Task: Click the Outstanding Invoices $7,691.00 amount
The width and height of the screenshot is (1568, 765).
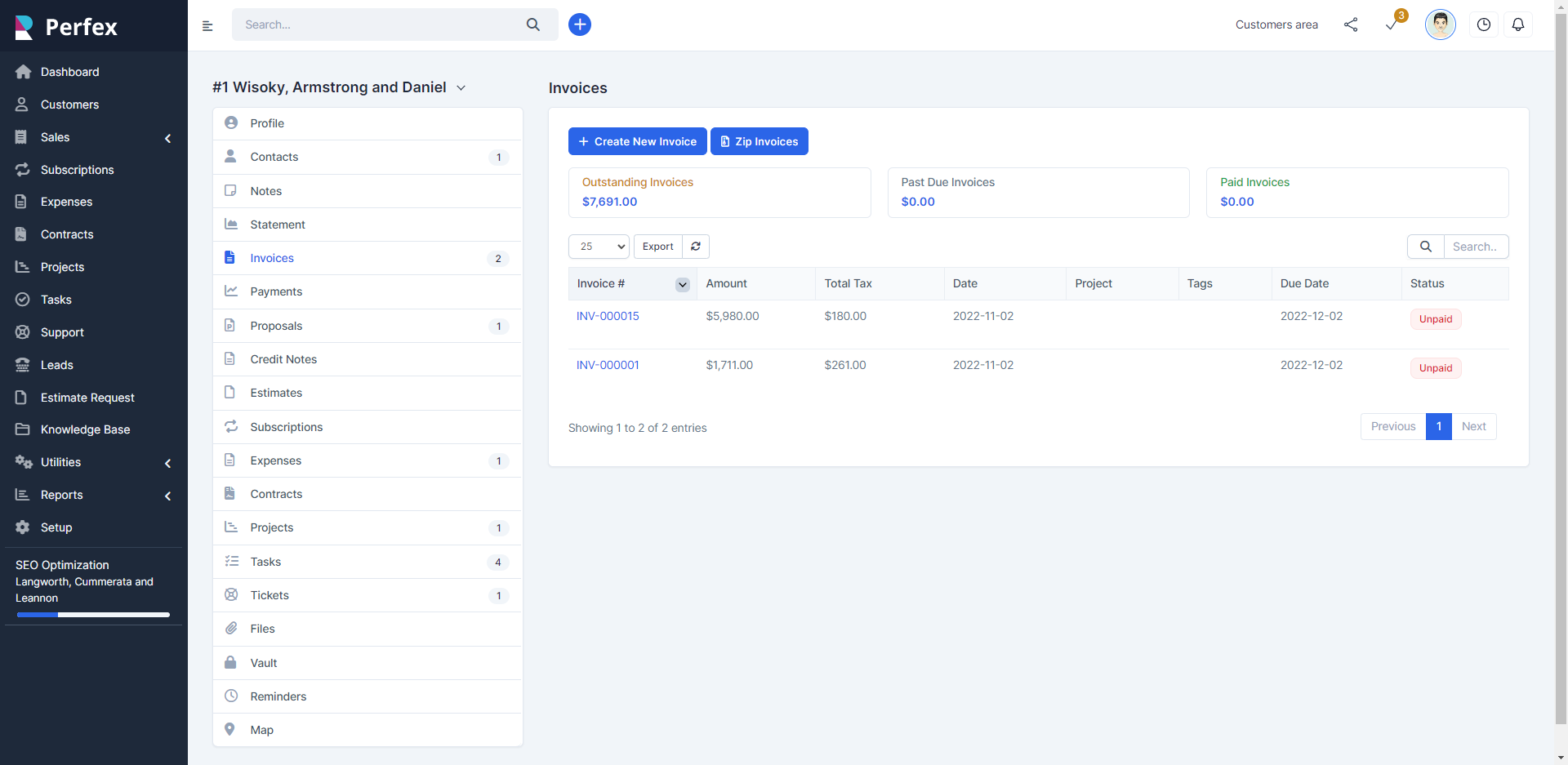Action: [609, 202]
